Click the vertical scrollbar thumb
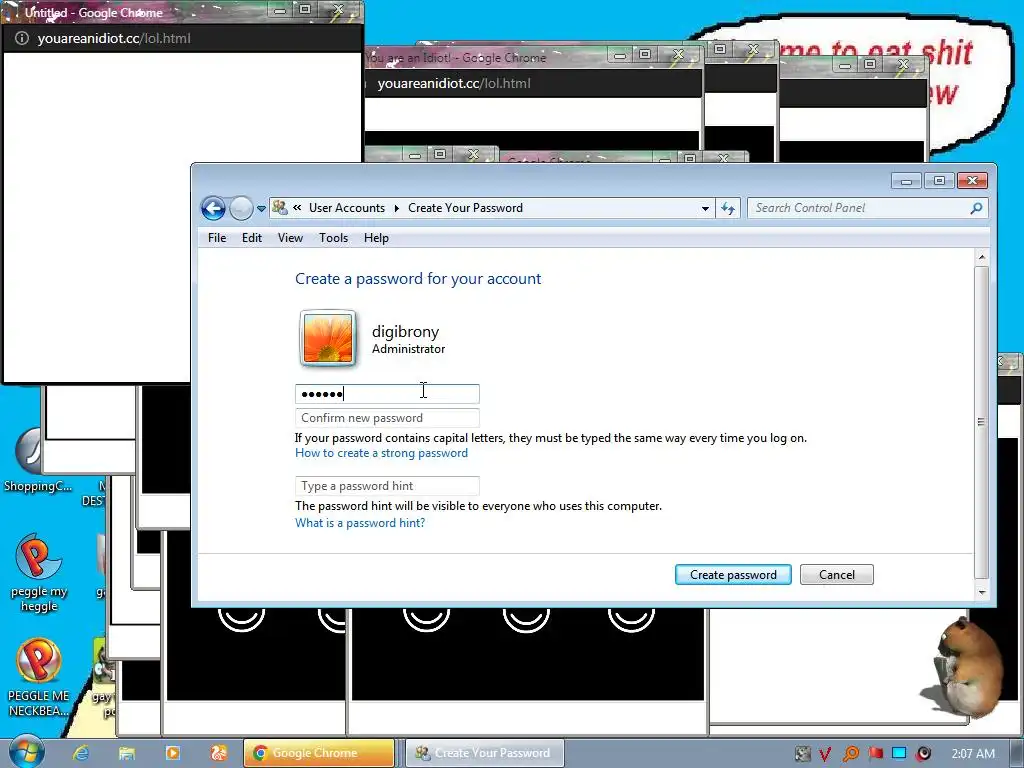 (x=982, y=422)
